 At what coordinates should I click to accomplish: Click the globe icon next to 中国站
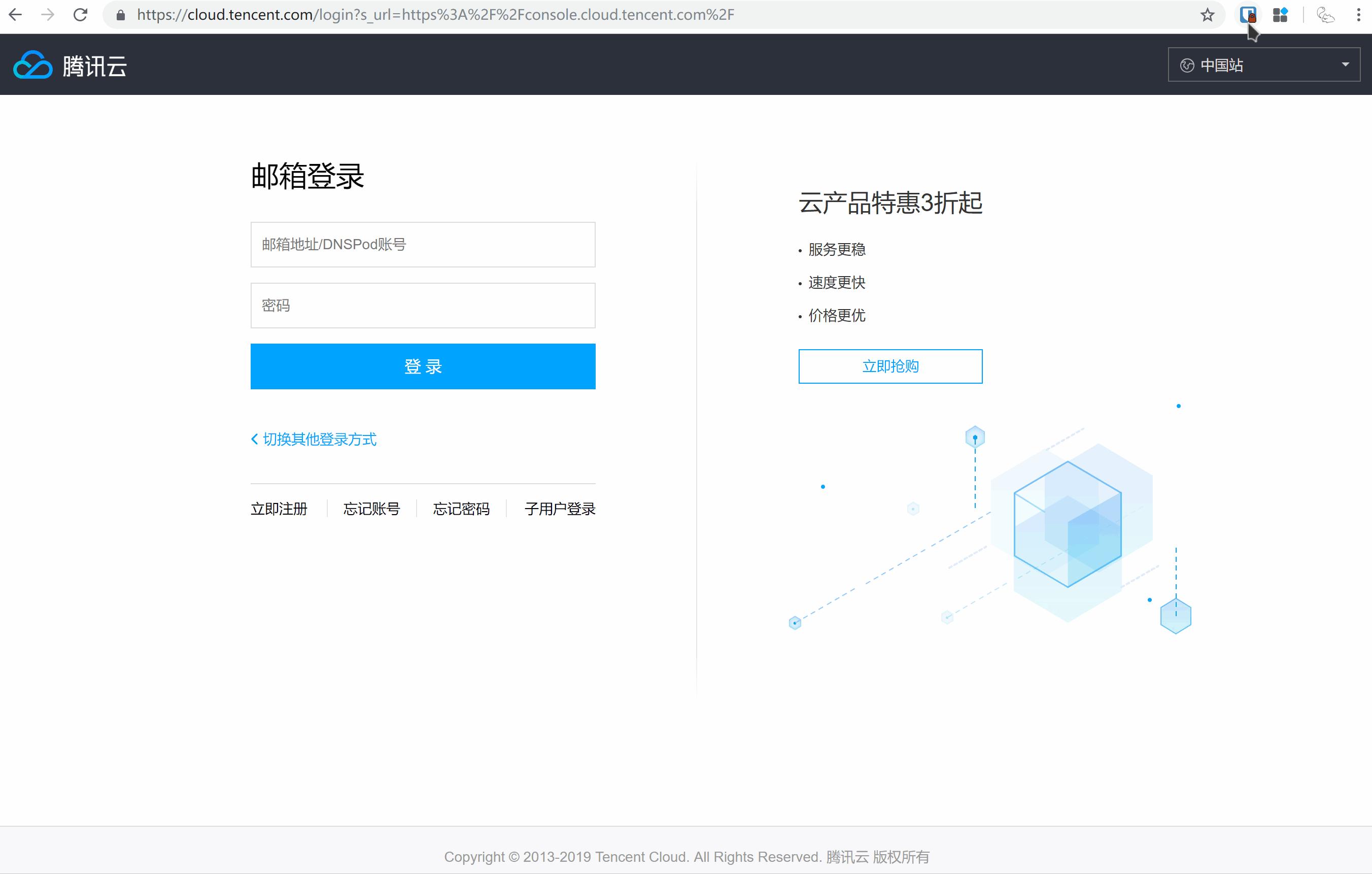click(x=1187, y=64)
